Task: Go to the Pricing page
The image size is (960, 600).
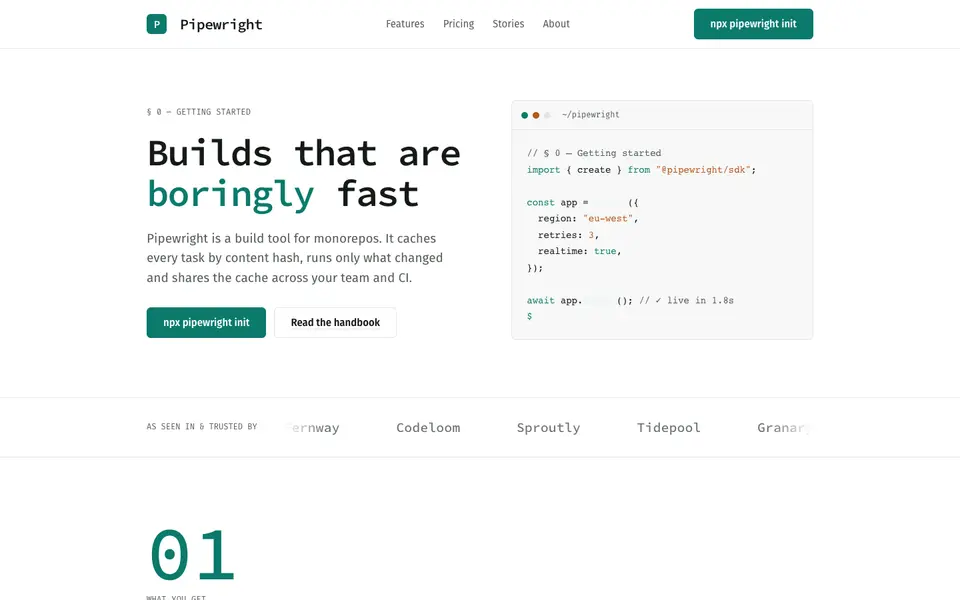Action: point(459,24)
